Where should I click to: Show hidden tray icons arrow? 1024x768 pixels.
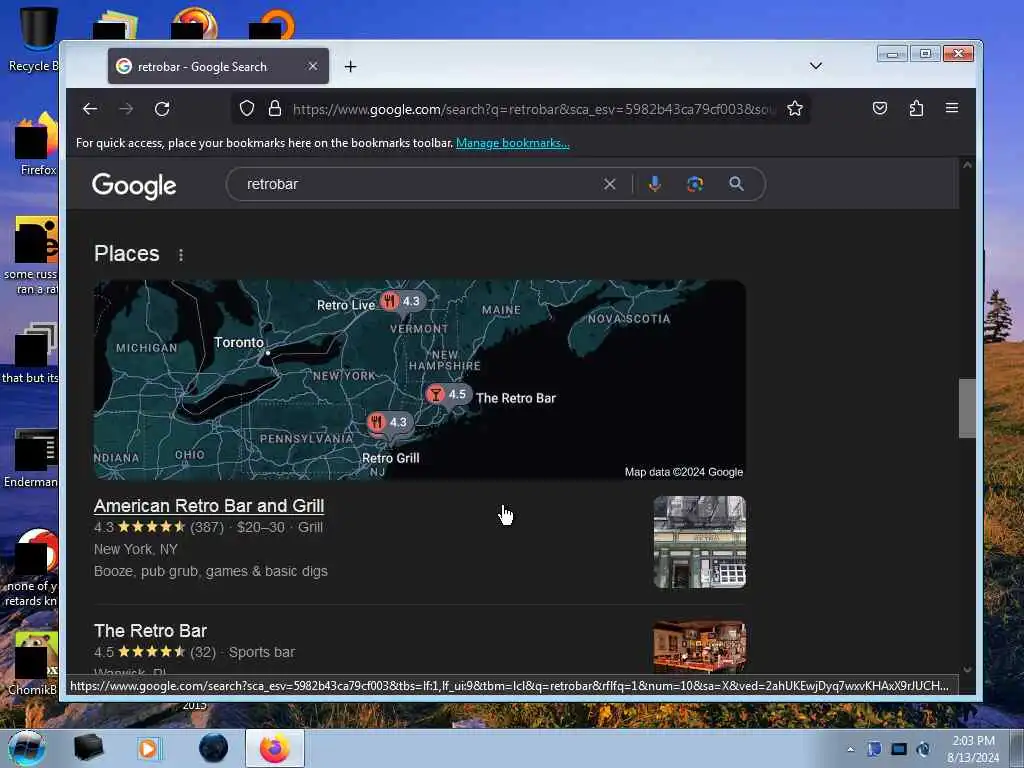point(850,750)
